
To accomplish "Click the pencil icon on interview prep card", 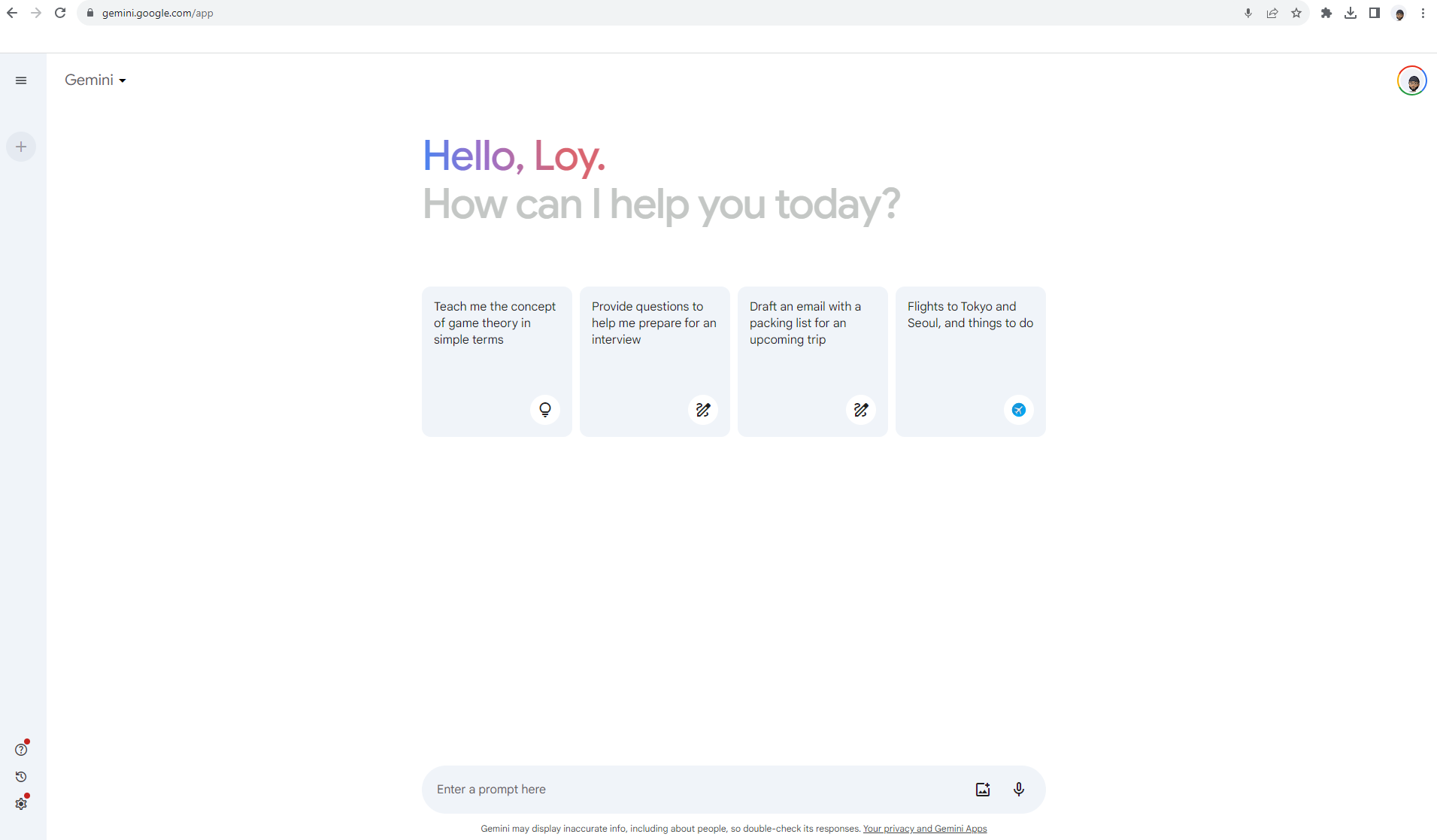I will (702, 410).
